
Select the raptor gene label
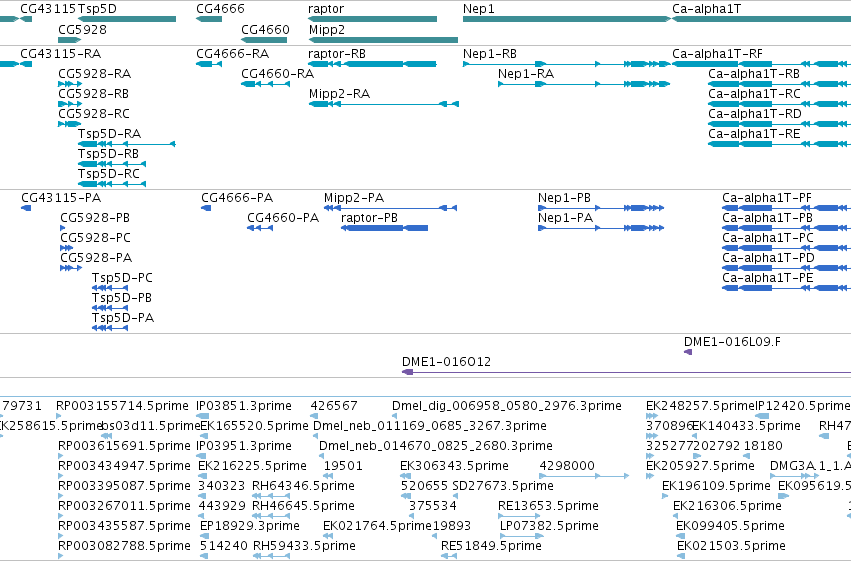point(326,9)
